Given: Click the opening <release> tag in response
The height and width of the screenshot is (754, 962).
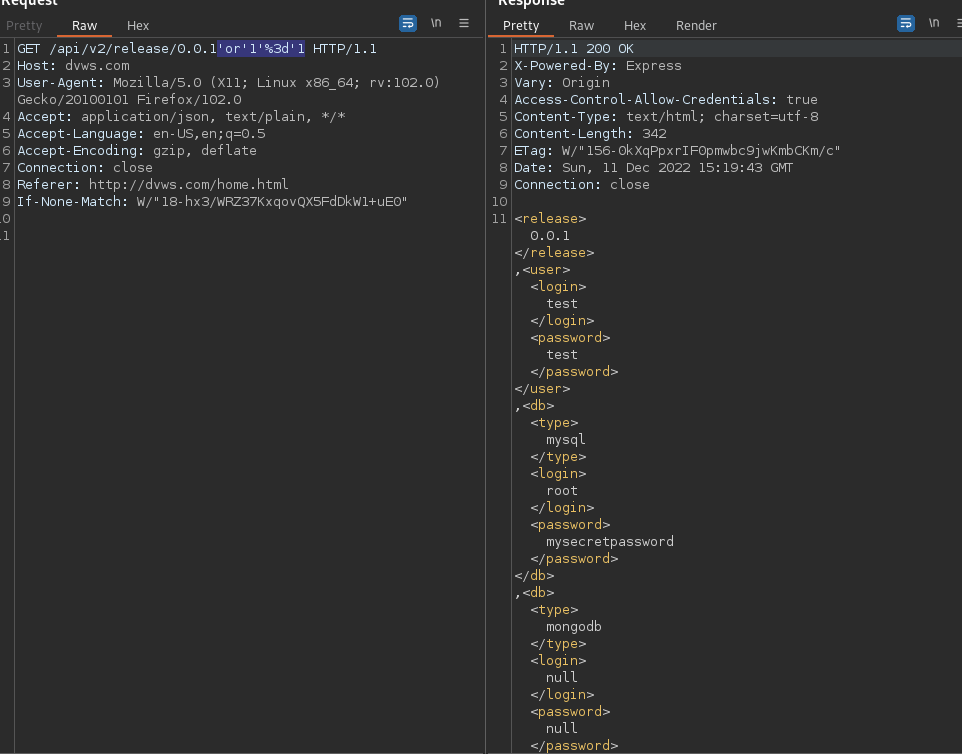Looking at the screenshot, I should point(550,218).
